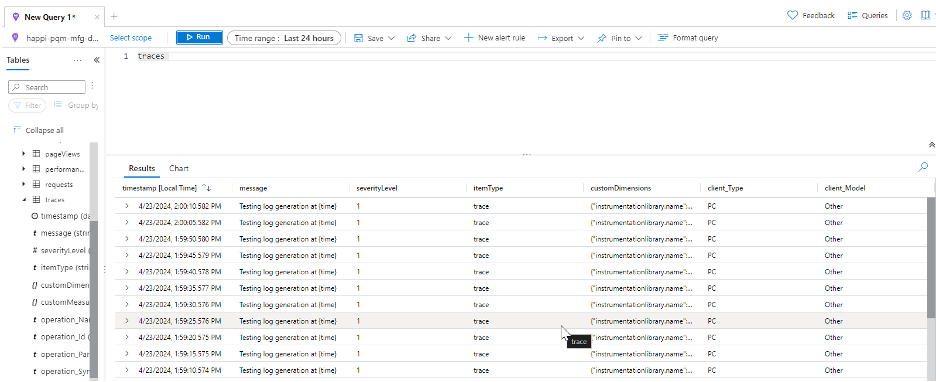This screenshot has height=382, width=936.
Task: Open Feedback with heart icon
Action: (811, 16)
